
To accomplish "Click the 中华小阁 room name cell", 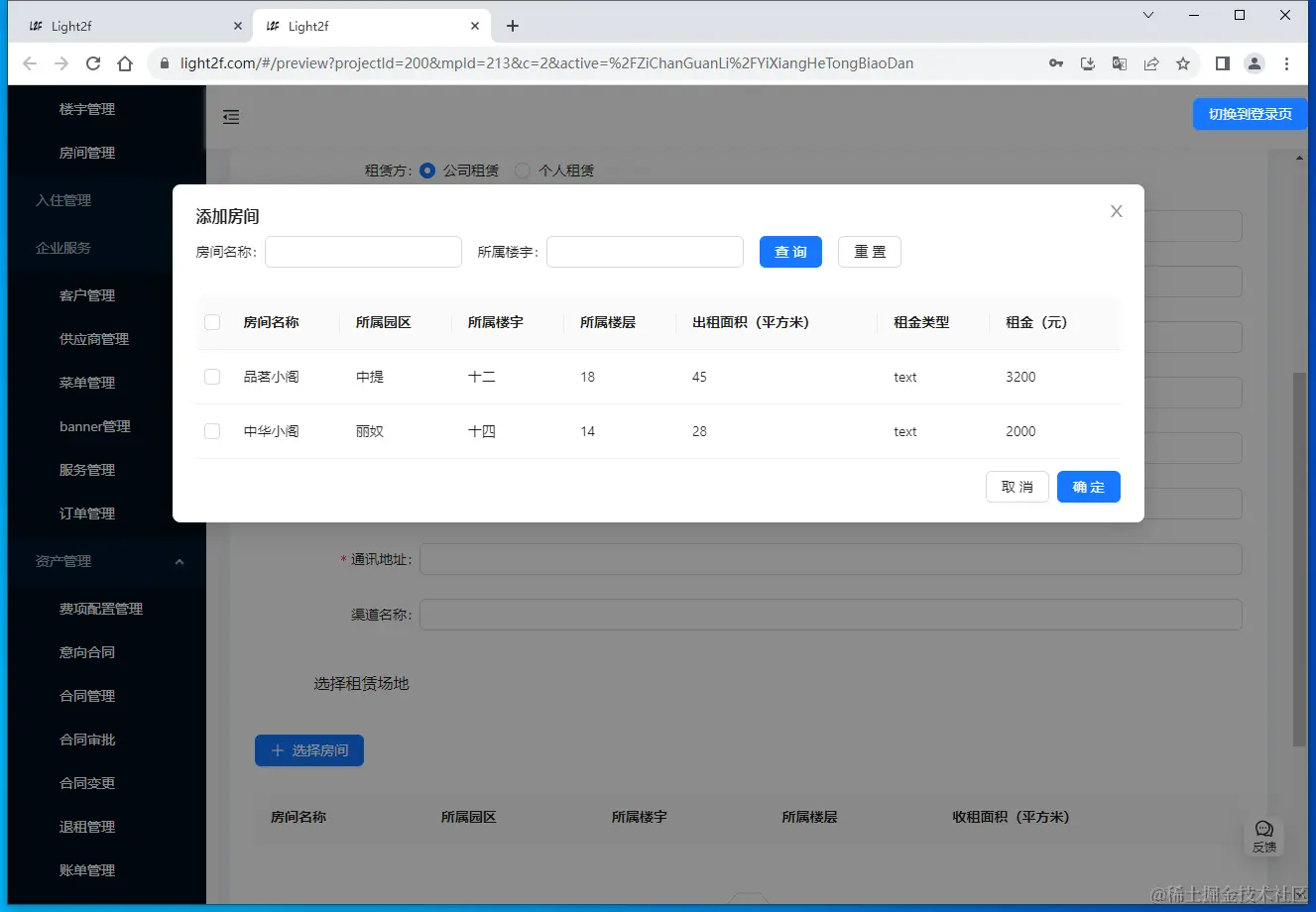I will tap(271, 431).
